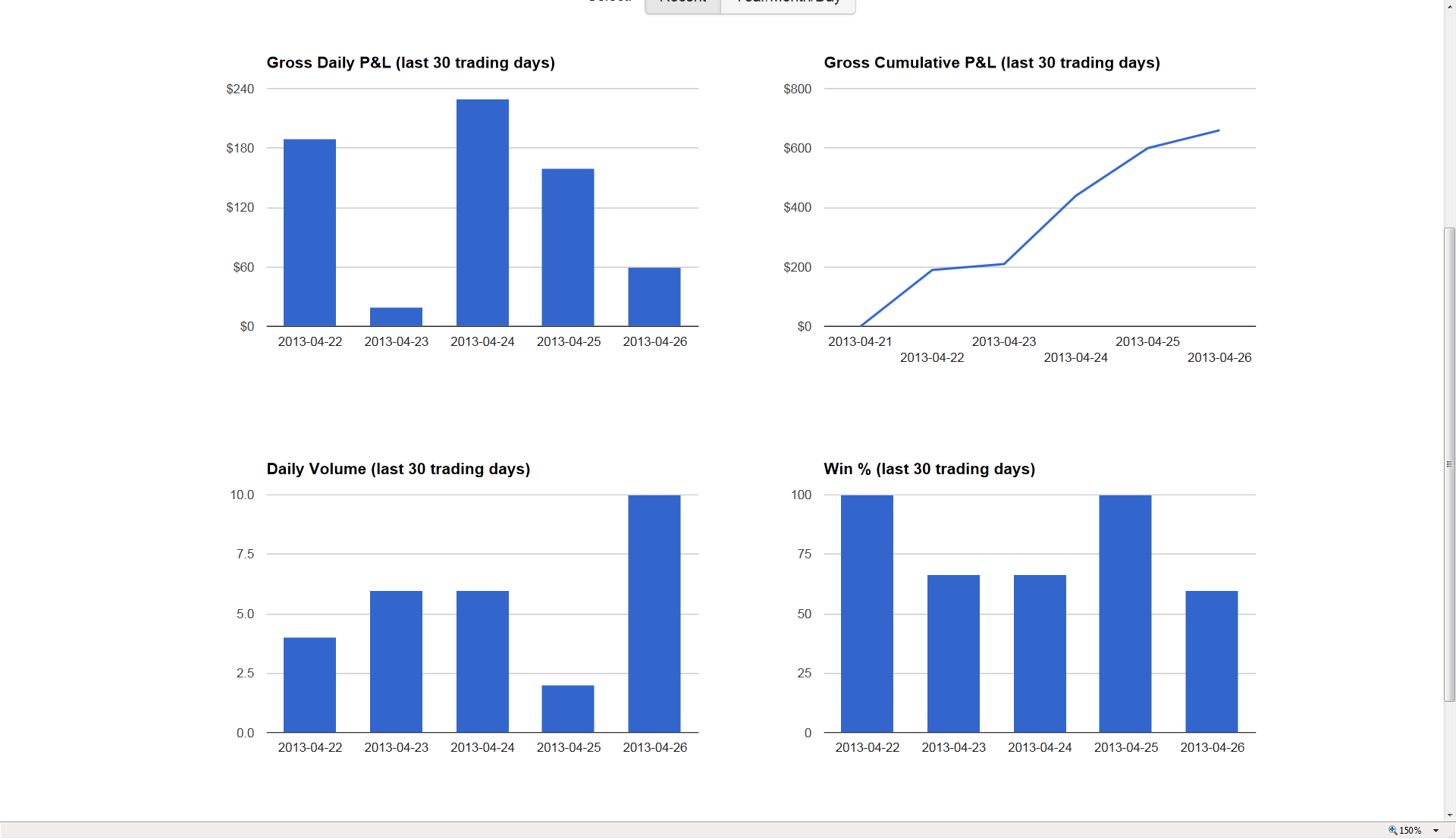
Task: Click the 7.5 label on Daily Volume axis
Action: [245, 554]
